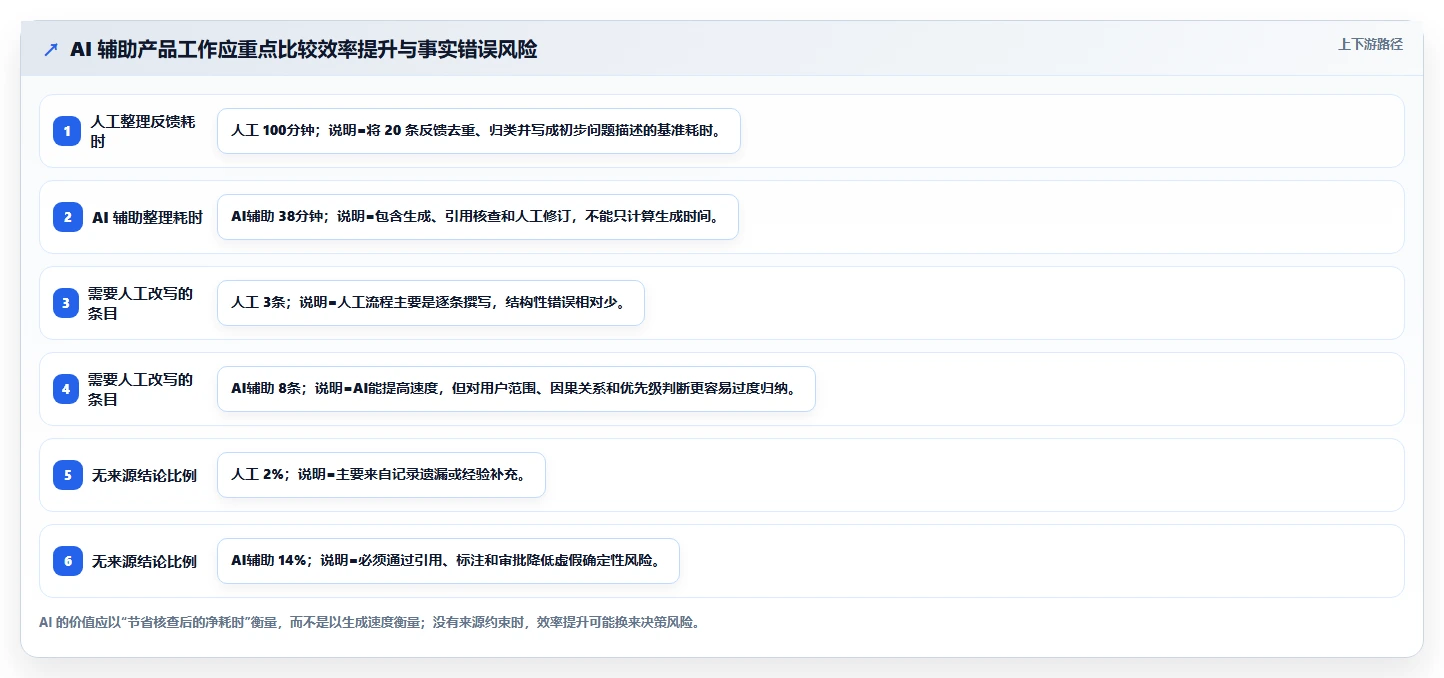Open the AI辅助 38分钟 detail box
Screen dimensions: 1444x678
478,217
